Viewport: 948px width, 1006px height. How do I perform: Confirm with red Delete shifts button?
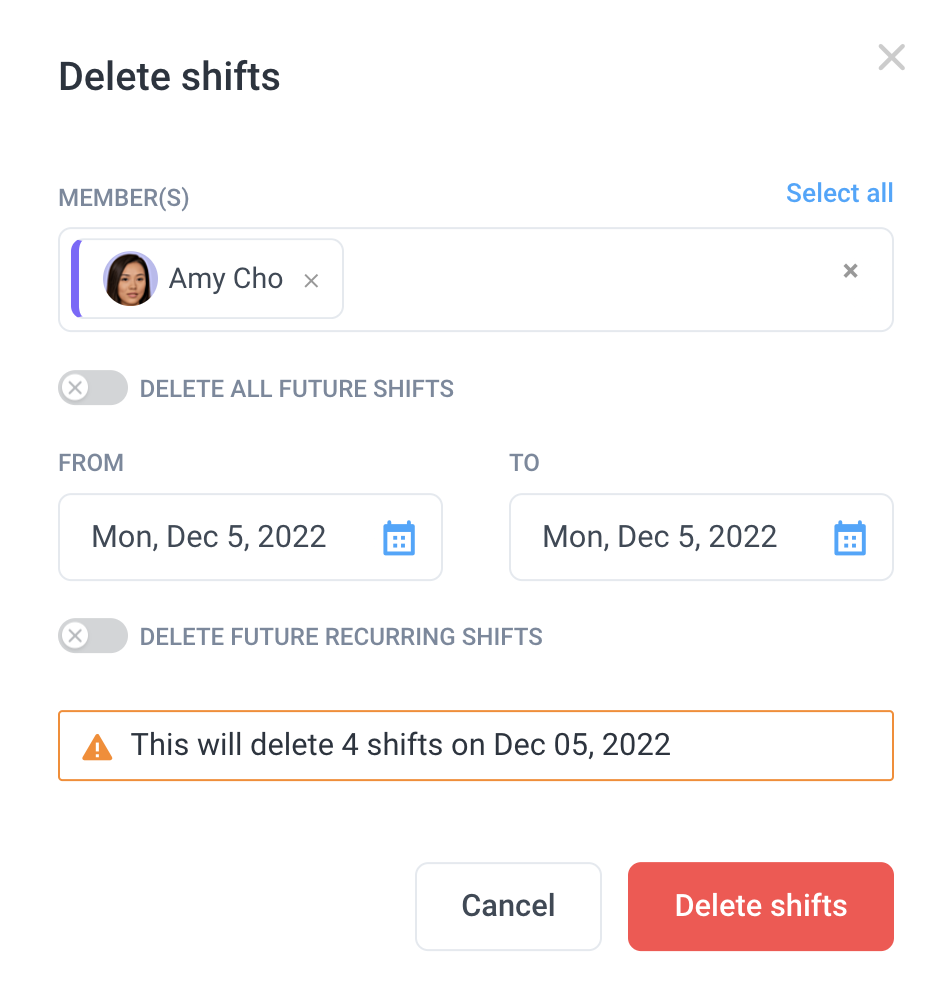[761, 906]
